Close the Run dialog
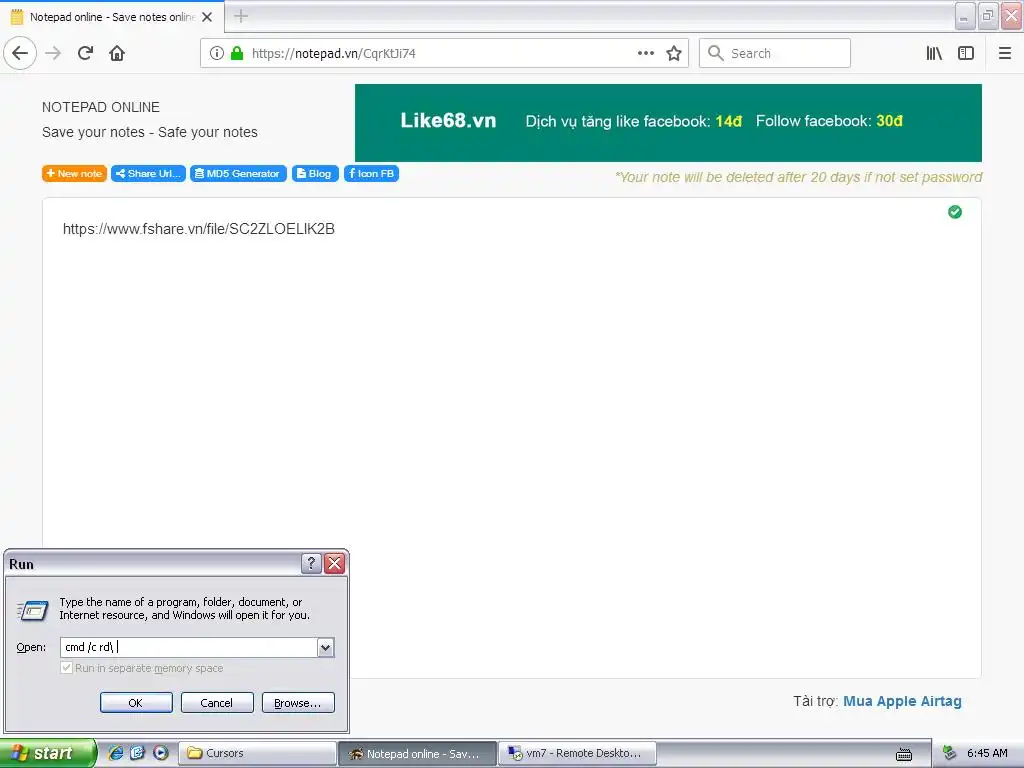1024x768 pixels. click(334, 563)
